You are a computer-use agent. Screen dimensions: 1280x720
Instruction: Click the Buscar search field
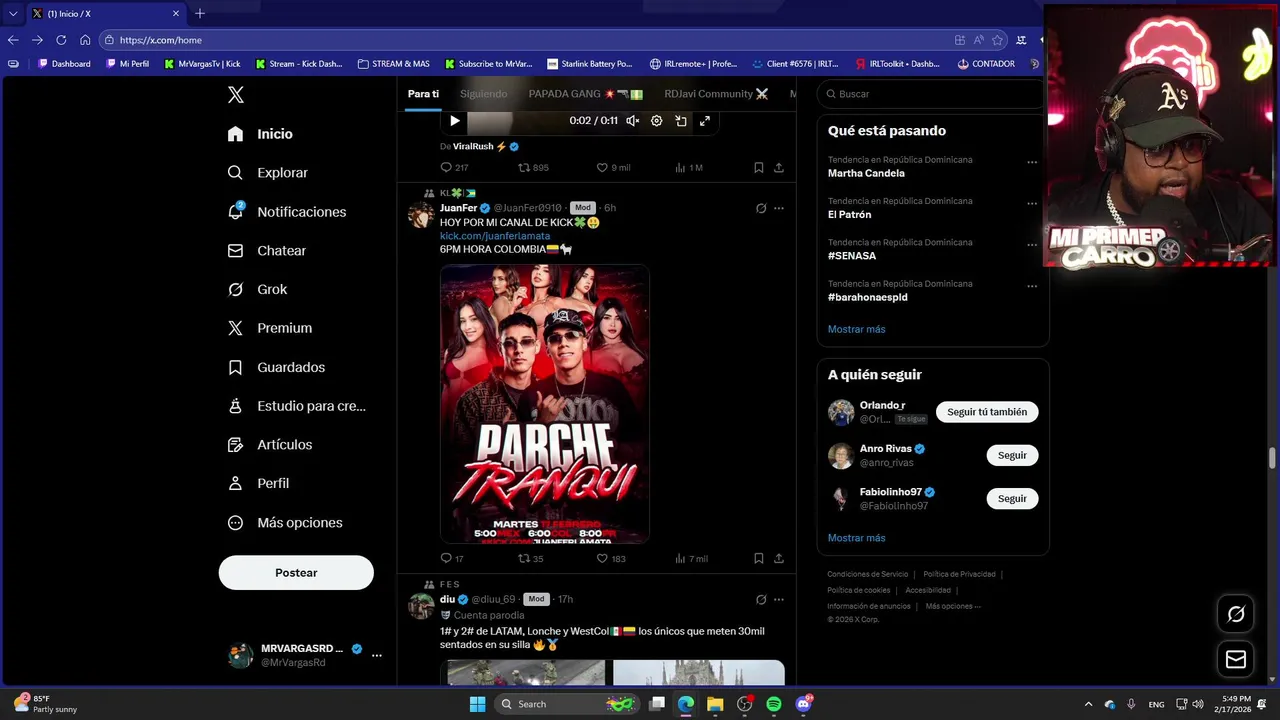pos(930,94)
